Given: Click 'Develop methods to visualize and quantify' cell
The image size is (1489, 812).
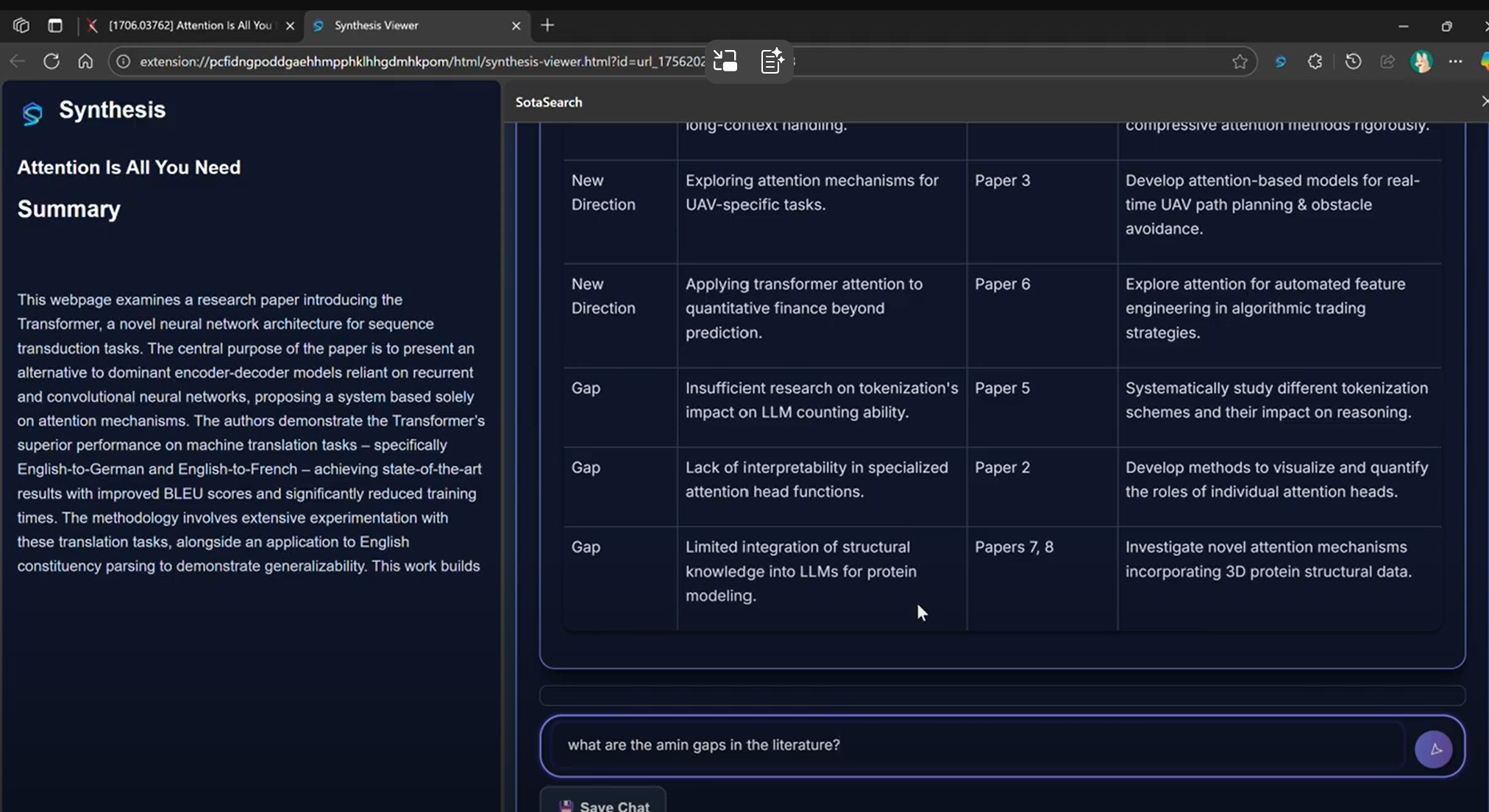Looking at the screenshot, I should click(1279, 487).
